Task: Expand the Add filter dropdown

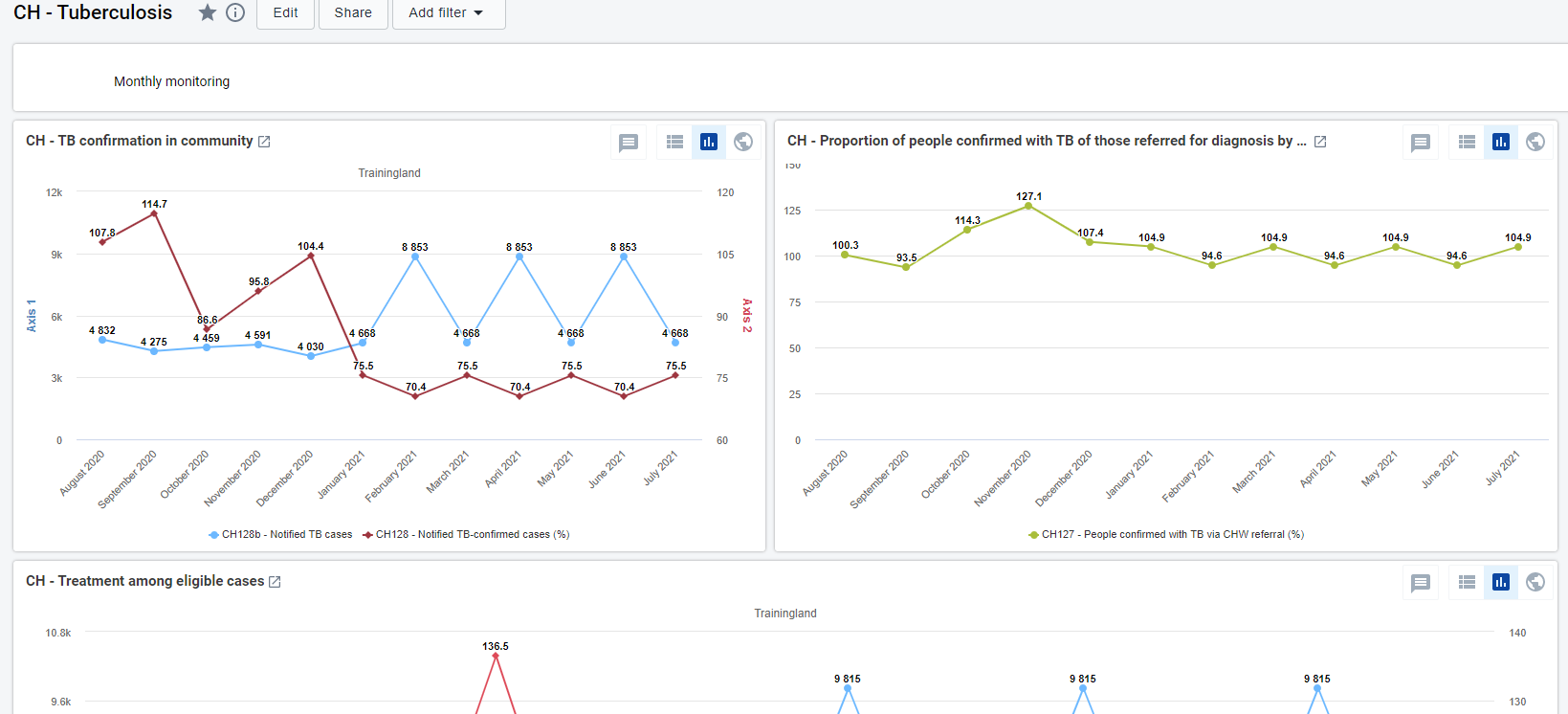Action: pos(449,13)
